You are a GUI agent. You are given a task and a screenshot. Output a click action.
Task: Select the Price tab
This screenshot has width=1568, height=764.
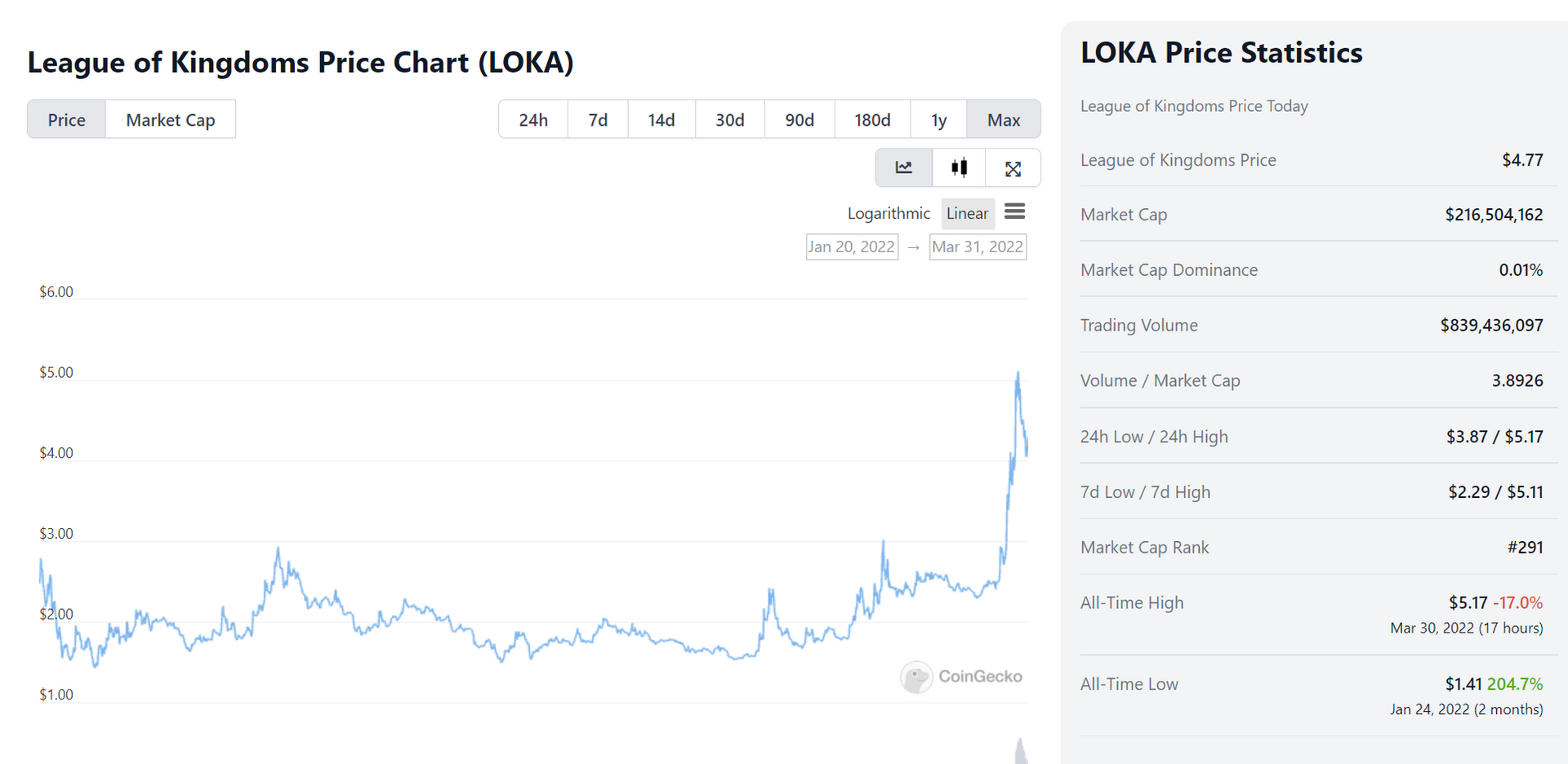point(66,120)
